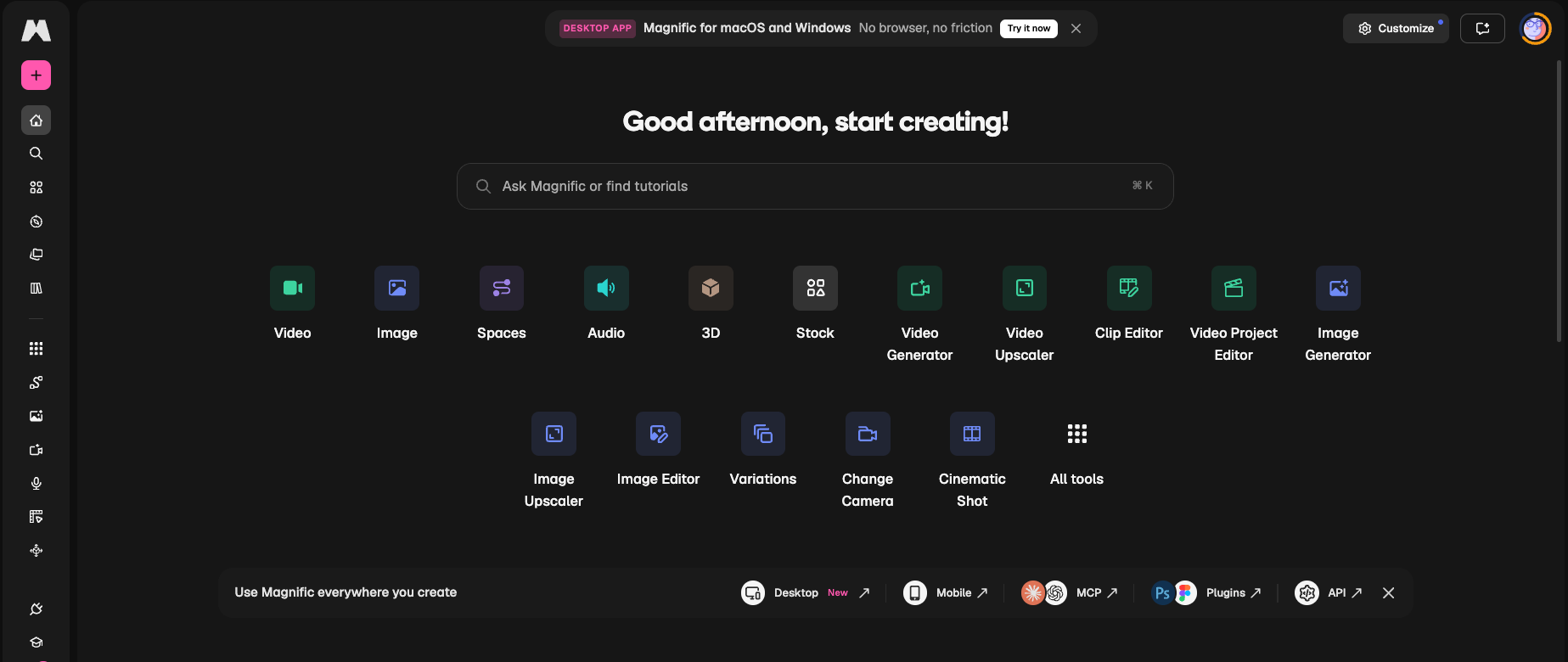This screenshot has height=662, width=1568.
Task: Select the Change Camera tile
Action: (868, 461)
